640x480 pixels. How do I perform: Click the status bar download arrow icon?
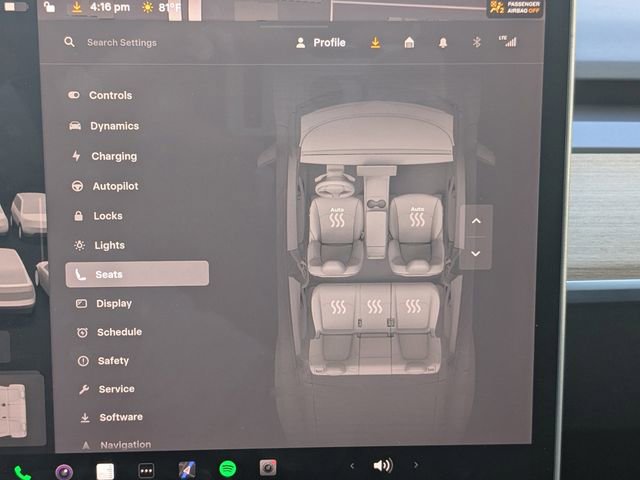point(76,7)
